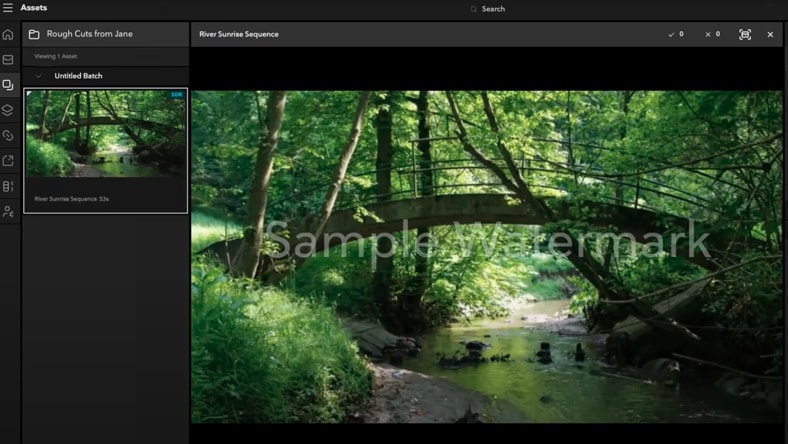The width and height of the screenshot is (788, 444).
Task: Click the 'Assets' header title
Action: [34, 8]
